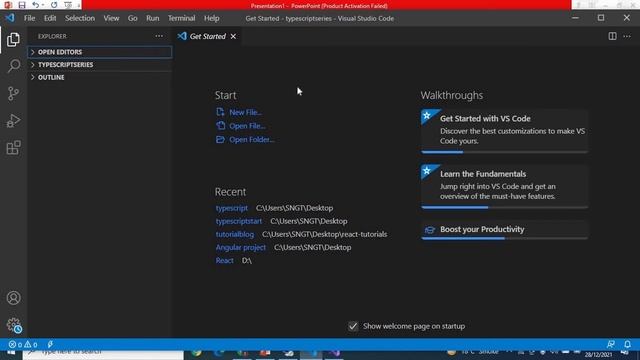
Task: Click the errors and warnings status indicator
Action: tap(23, 344)
